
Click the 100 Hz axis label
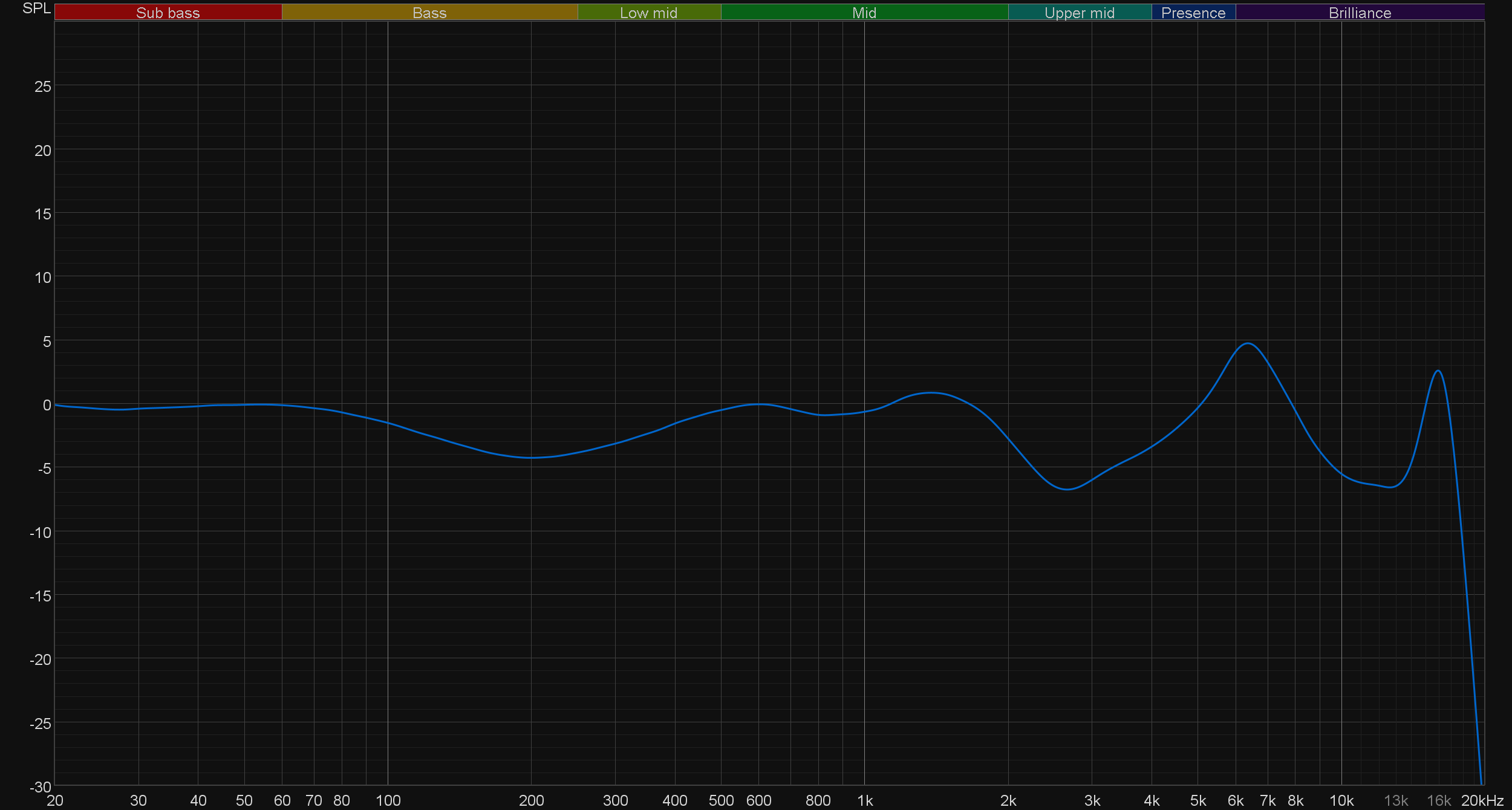pyautogui.click(x=388, y=800)
